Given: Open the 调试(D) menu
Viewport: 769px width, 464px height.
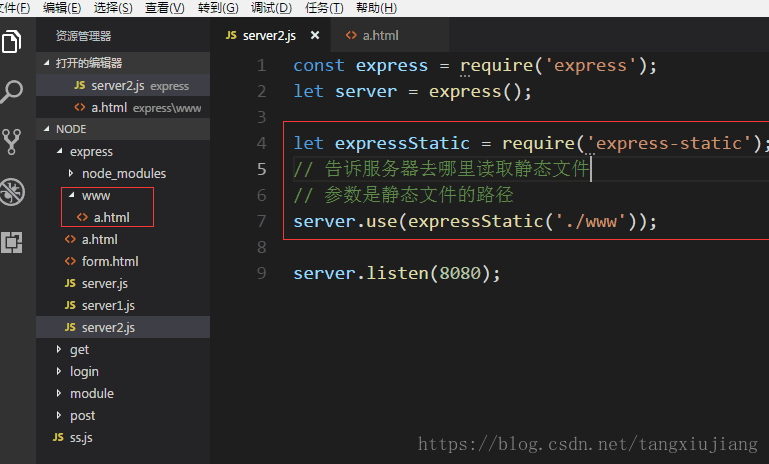Looking at the screenshot, I should [x=271, y=8].
